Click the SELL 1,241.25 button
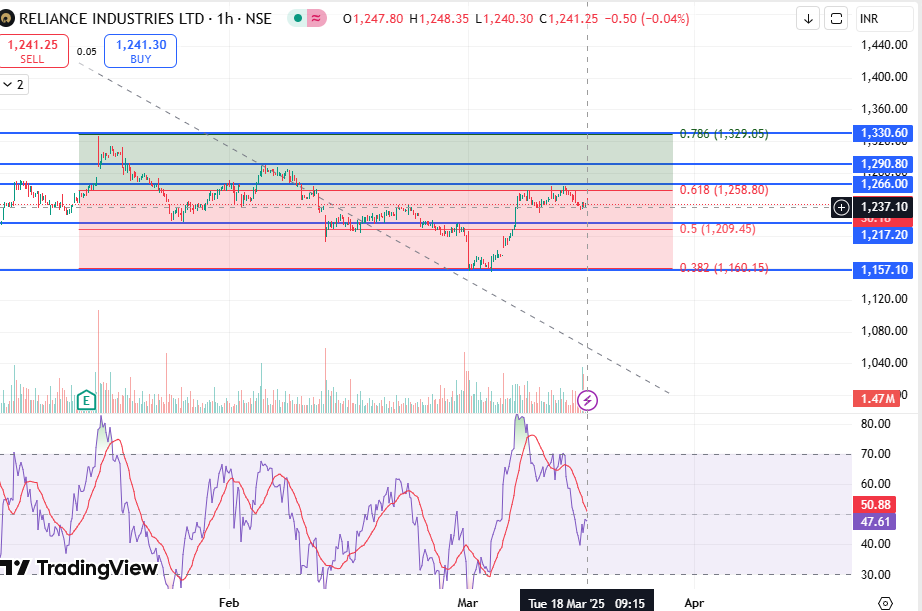The height and width of the screenshot is (611, 922). [x=33, y=51]
